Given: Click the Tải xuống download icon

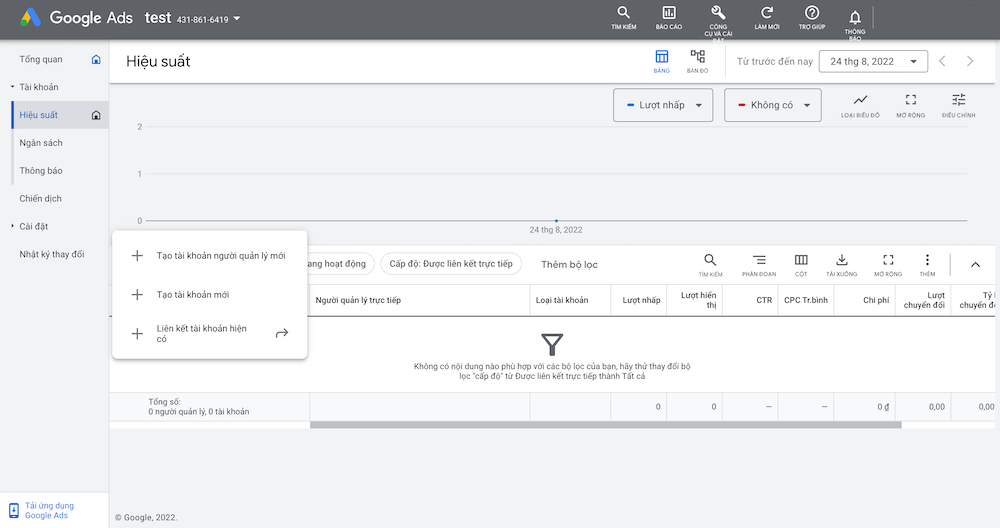Looking at the screenshot, I should pos(841,264).
